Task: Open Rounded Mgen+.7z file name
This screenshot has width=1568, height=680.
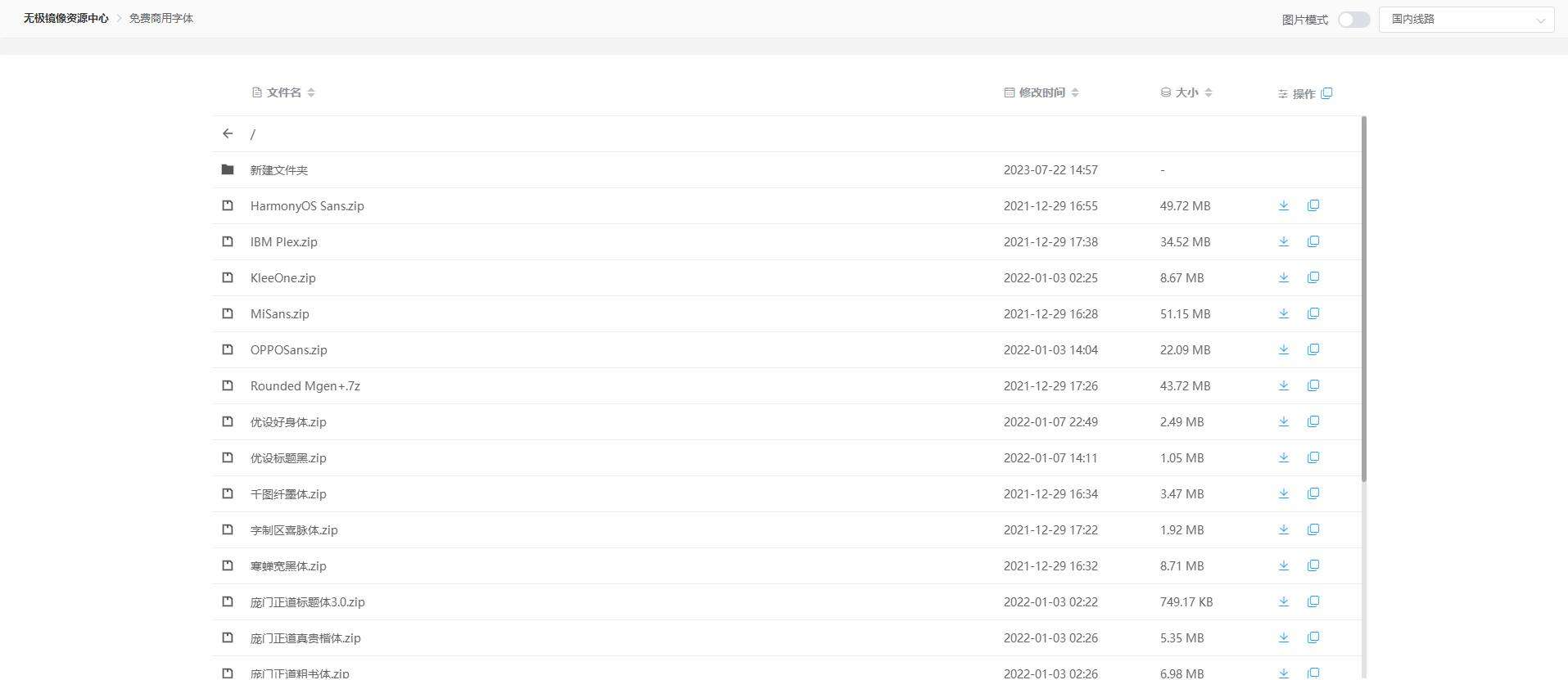Action: [305, 386]
